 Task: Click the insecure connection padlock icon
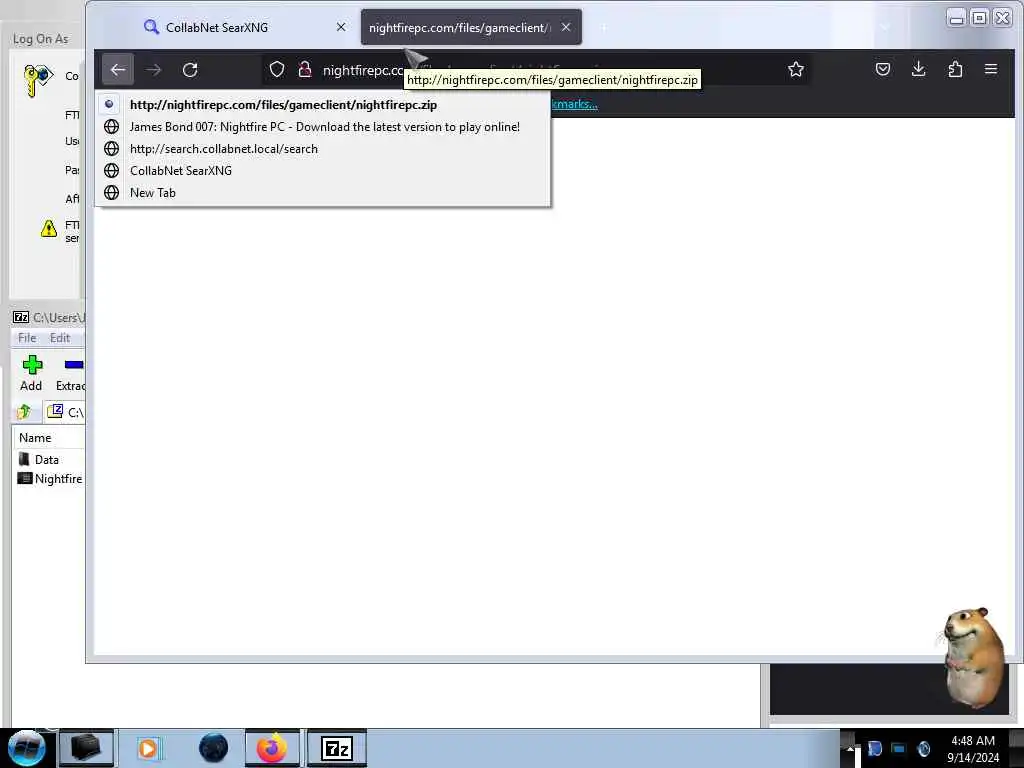[x=305, y=69]
